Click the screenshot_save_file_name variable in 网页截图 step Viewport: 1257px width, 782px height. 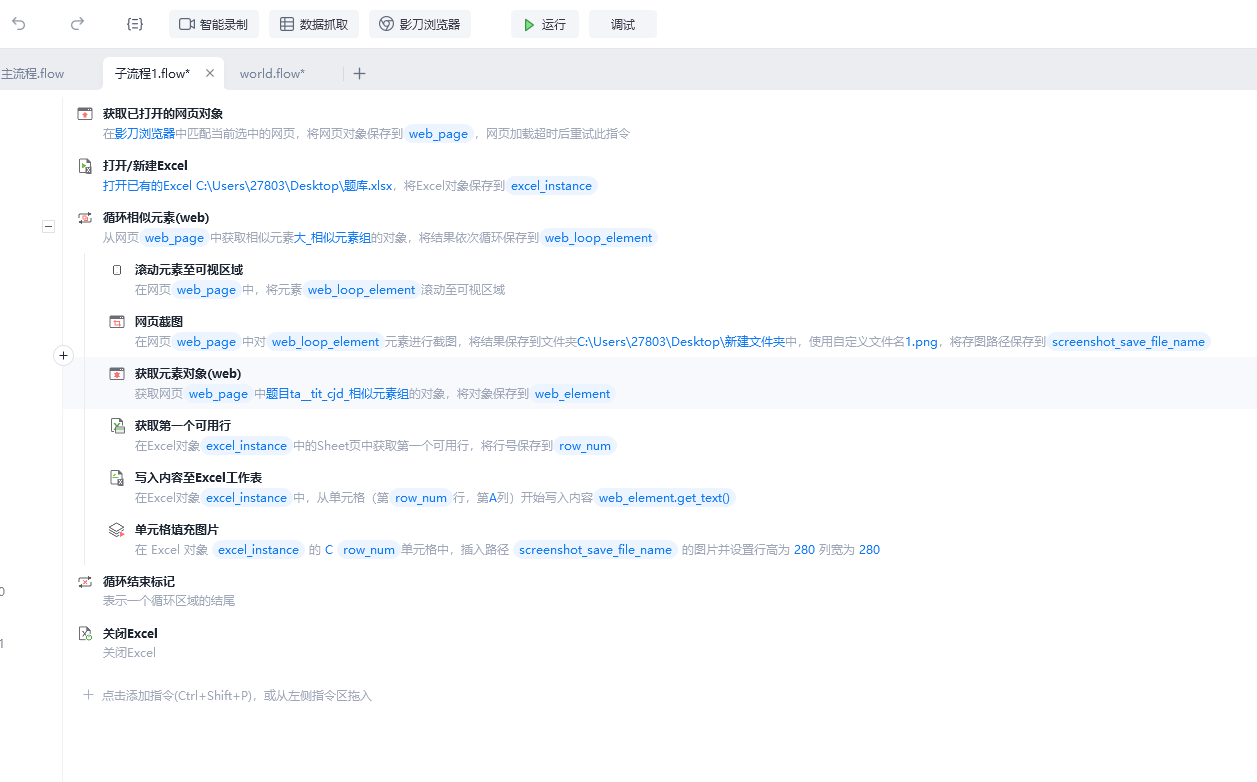coord(1128,341)
